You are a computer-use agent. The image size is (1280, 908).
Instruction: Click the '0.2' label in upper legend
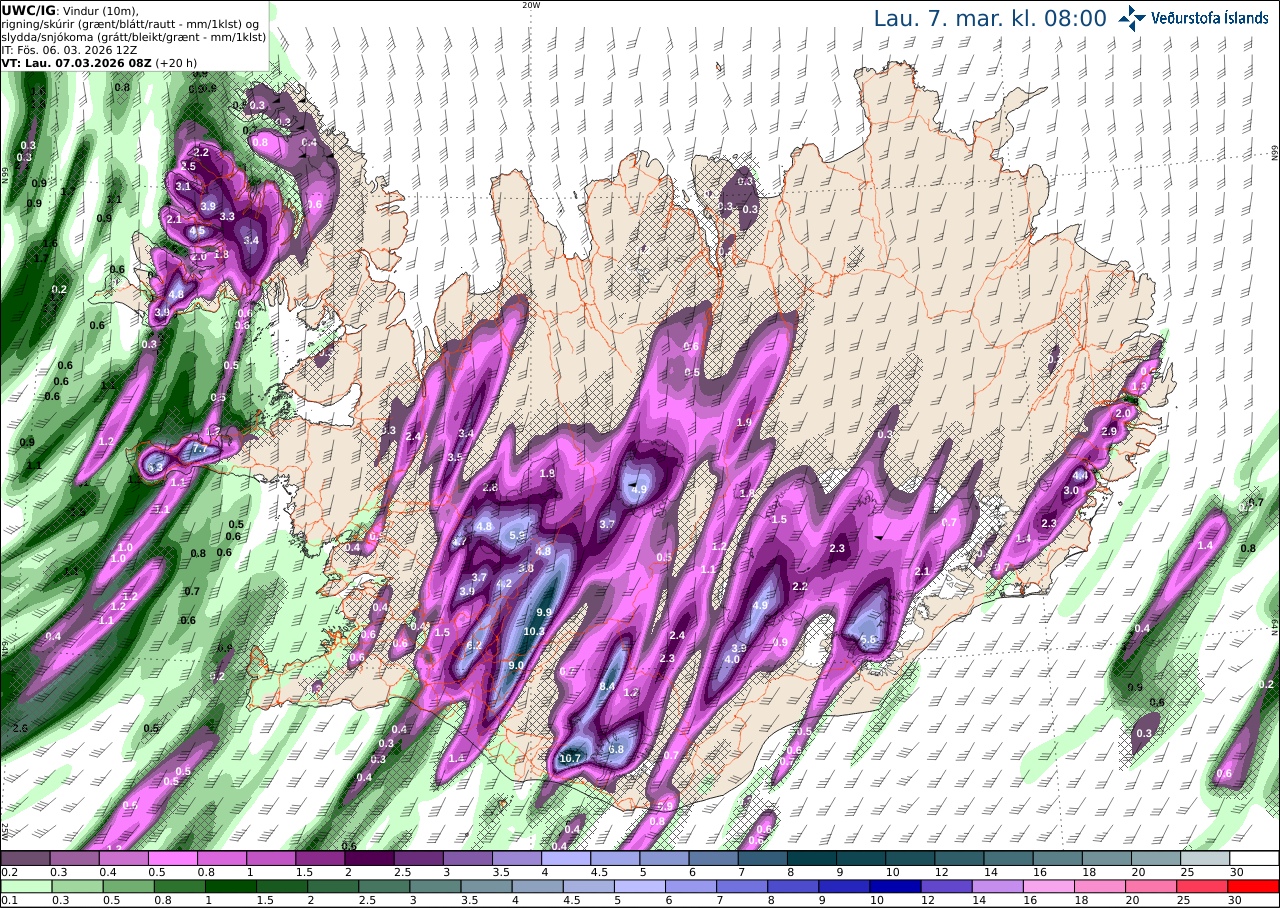click(x=9, y=873)
